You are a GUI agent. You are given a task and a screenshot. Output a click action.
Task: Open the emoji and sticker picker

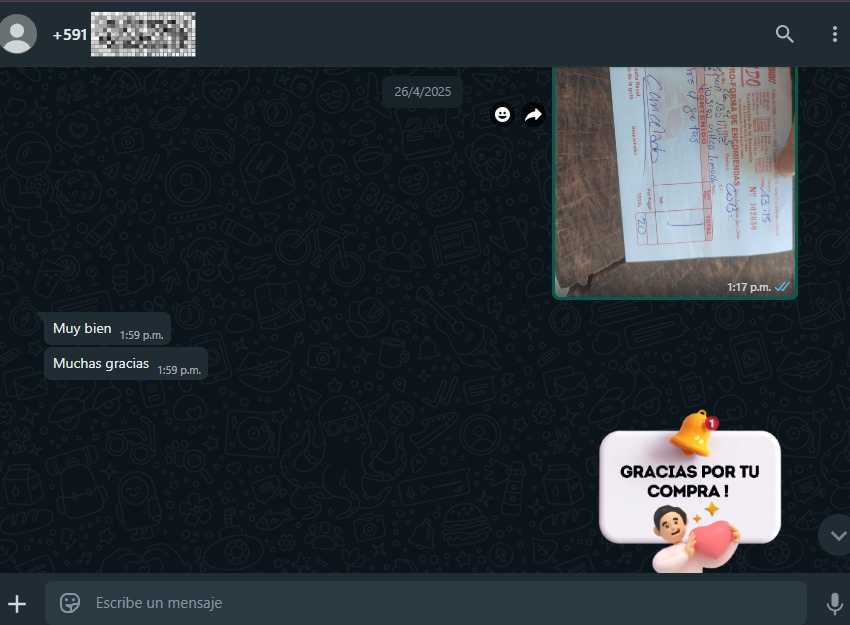pyautogui.click(x=70, y=603)
